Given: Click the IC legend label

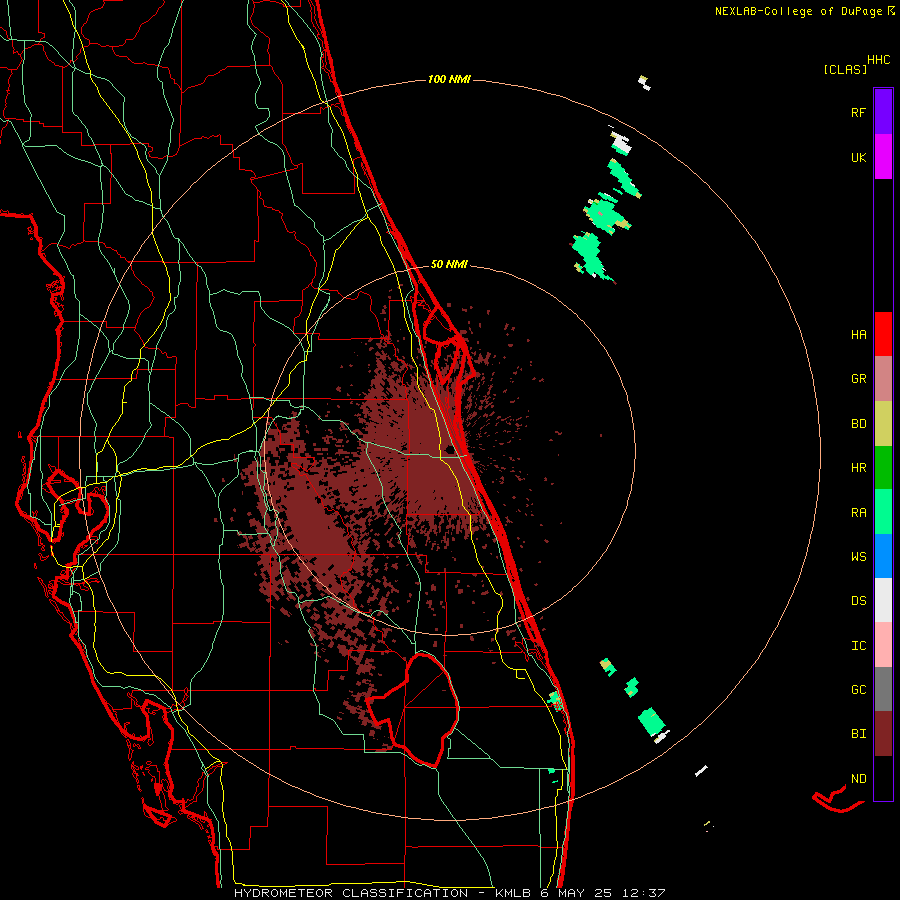Looking at the screenshot, I should (x=859, y=646).
